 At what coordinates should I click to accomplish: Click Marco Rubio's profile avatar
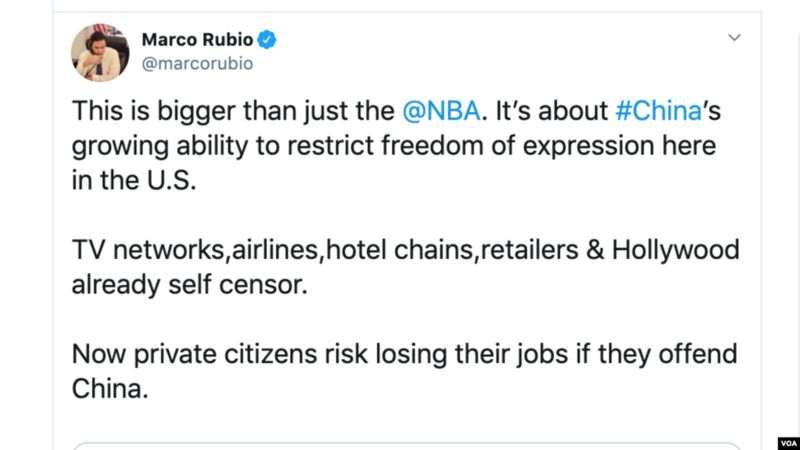(x=100, y=53)
